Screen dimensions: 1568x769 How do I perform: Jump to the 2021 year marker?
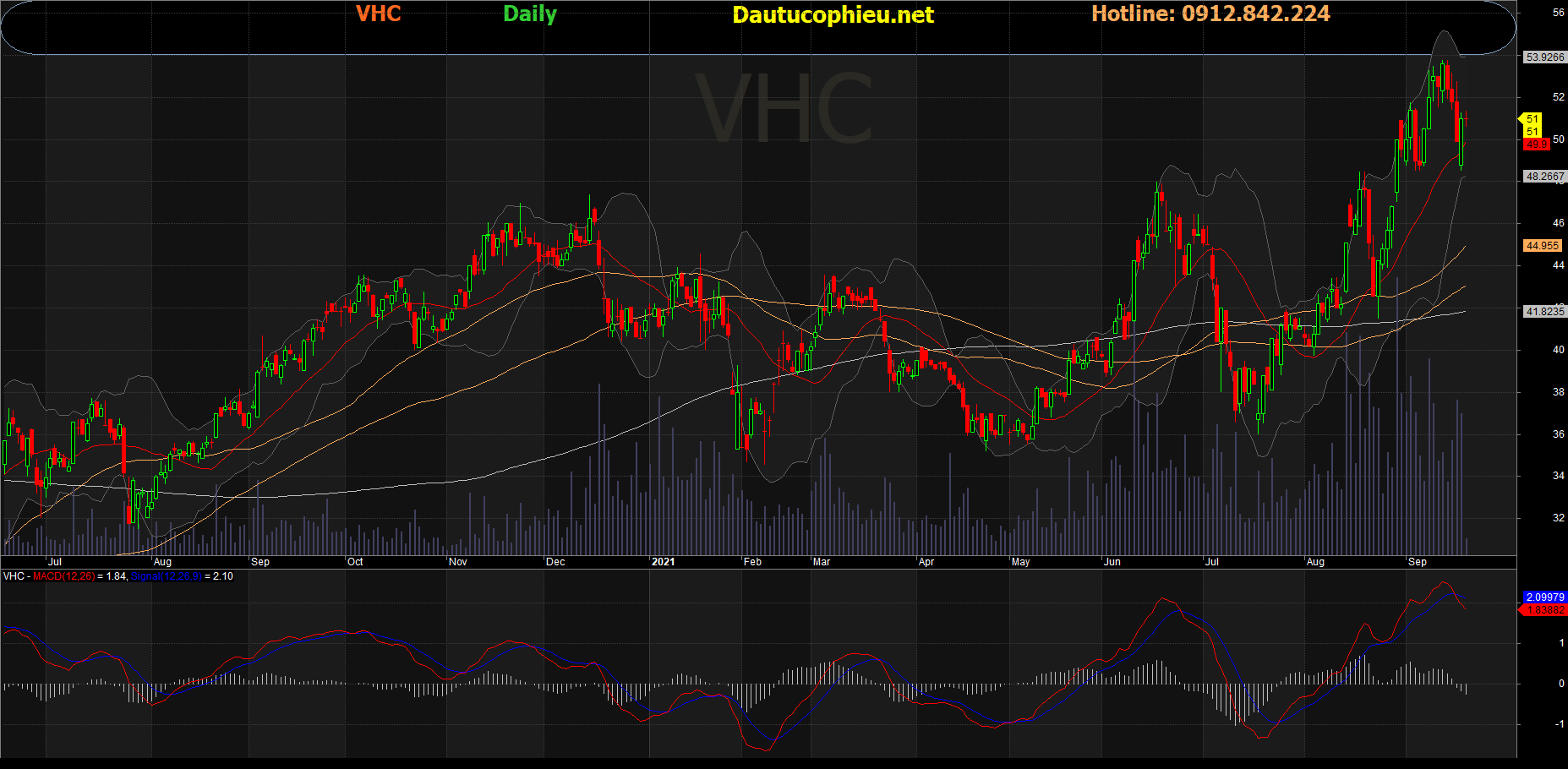click(664, 562)
